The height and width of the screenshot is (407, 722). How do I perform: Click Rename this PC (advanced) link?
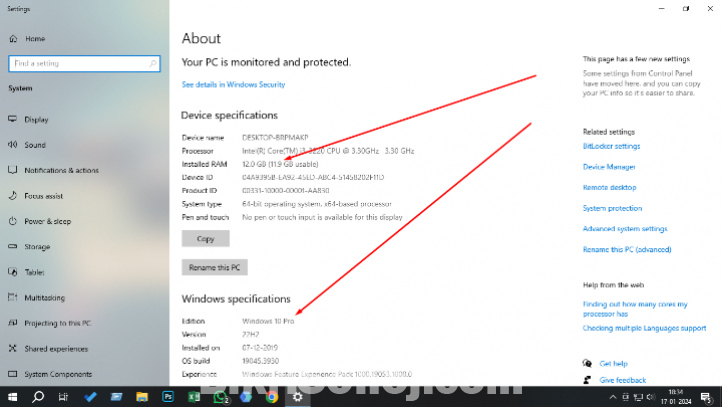pyautogui.click(x=627, y=250)
